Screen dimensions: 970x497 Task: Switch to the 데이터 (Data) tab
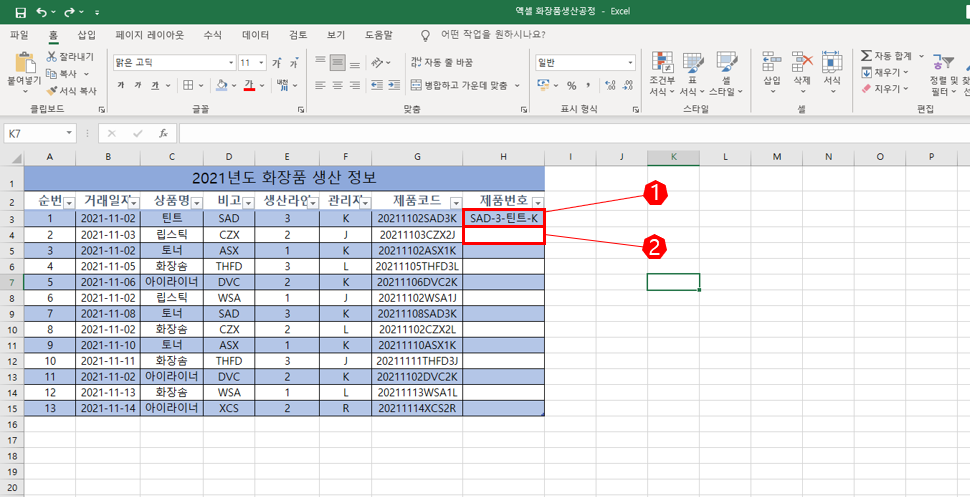pyautogui.click(x=255, y=35)
